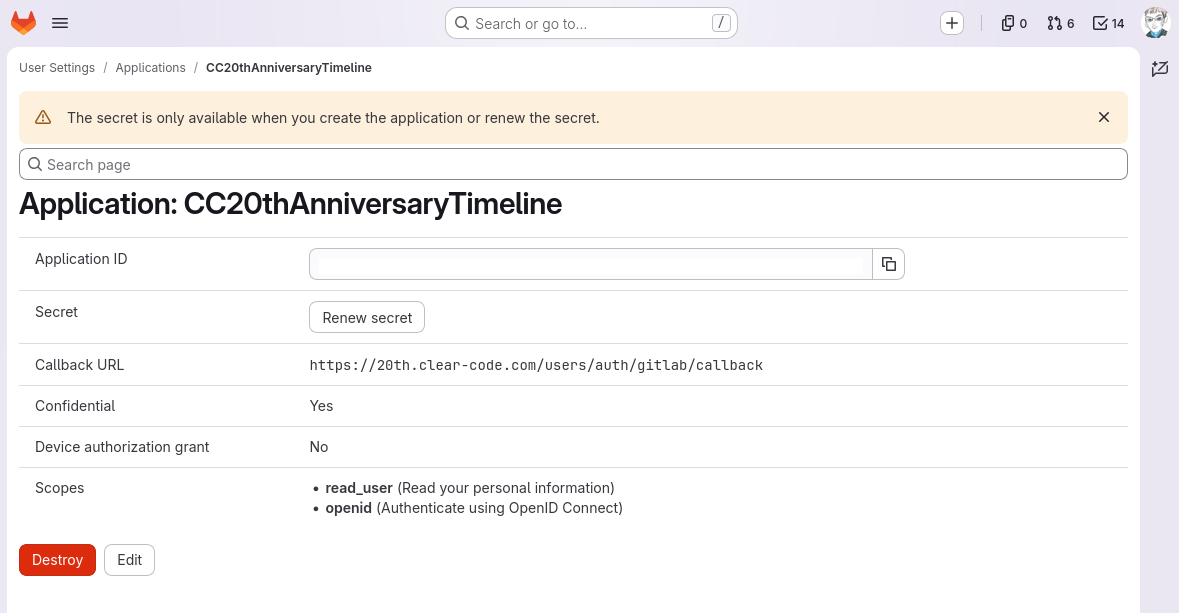The image size is (1179, 613).
Task: Focus the Search or go to field
Action: 591,23
